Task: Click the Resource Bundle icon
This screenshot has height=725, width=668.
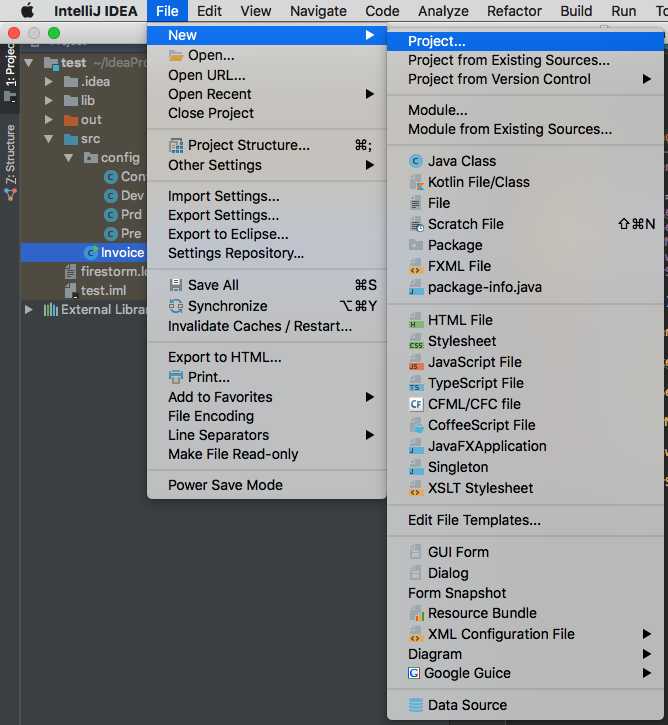Action: [x=416, y=613]
